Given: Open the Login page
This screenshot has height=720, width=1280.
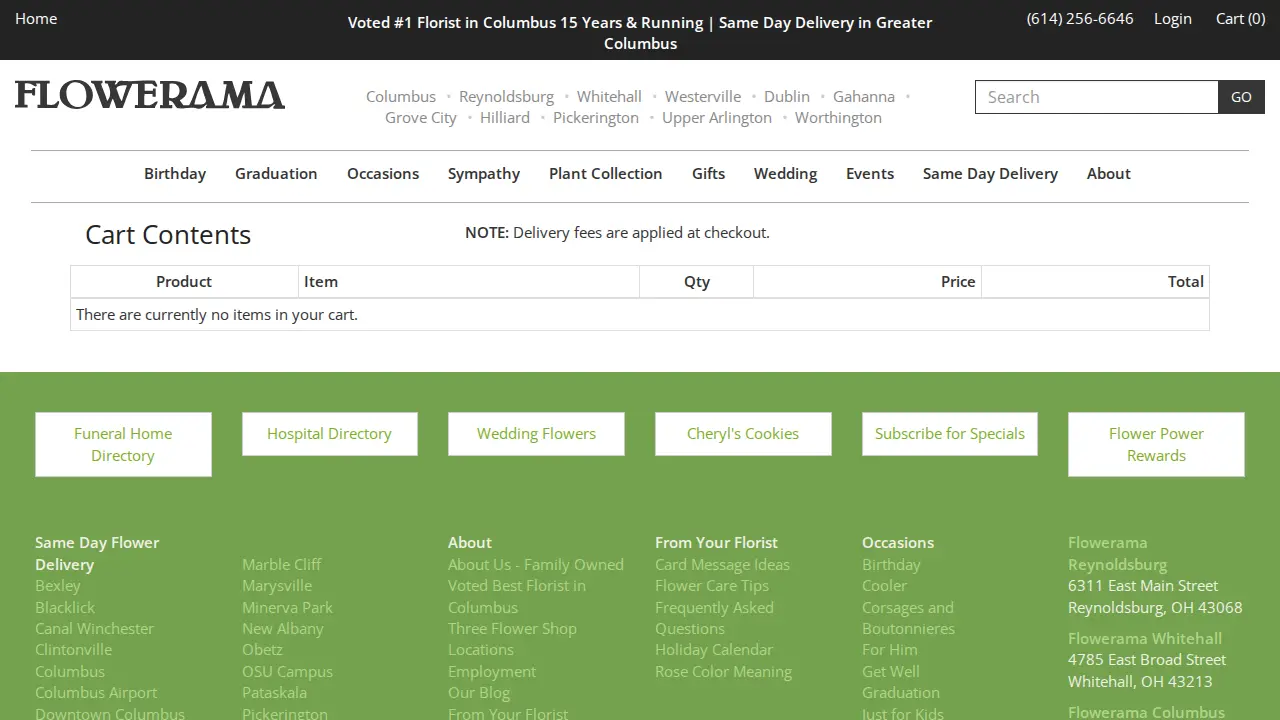Looking at the screenshot, I should coord(1173,19).
